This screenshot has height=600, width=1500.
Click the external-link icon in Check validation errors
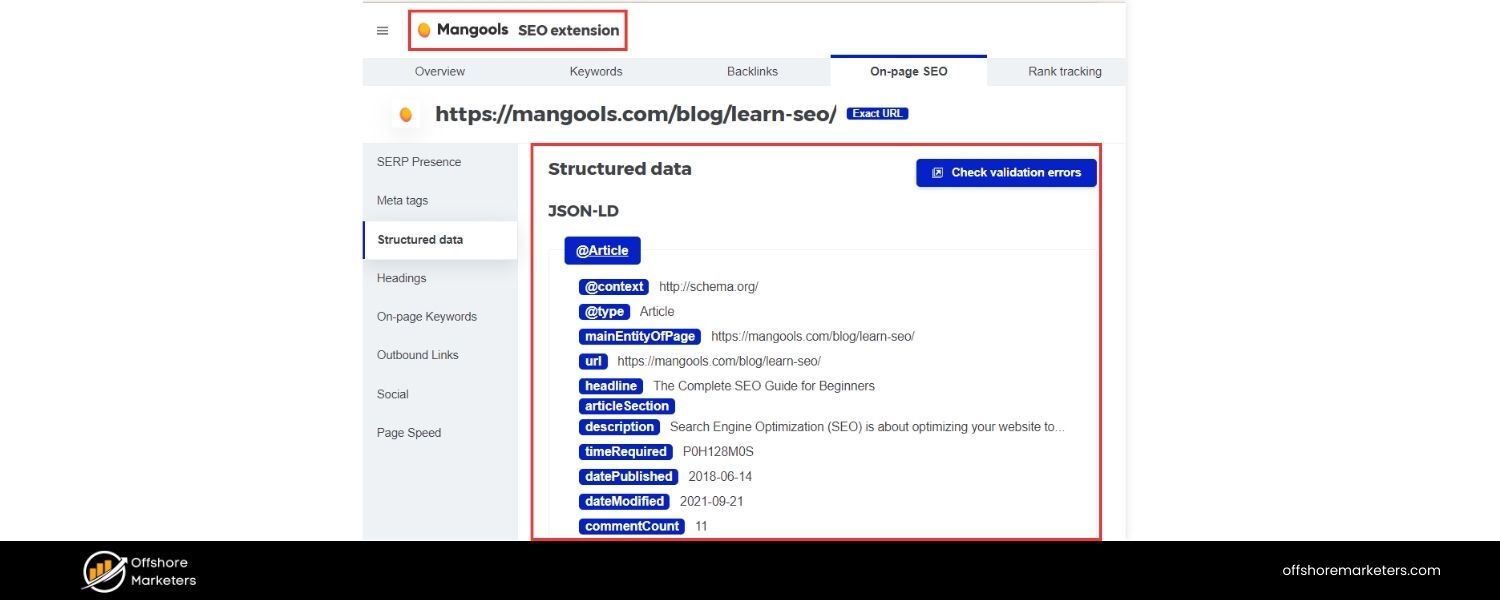point(937,173)
